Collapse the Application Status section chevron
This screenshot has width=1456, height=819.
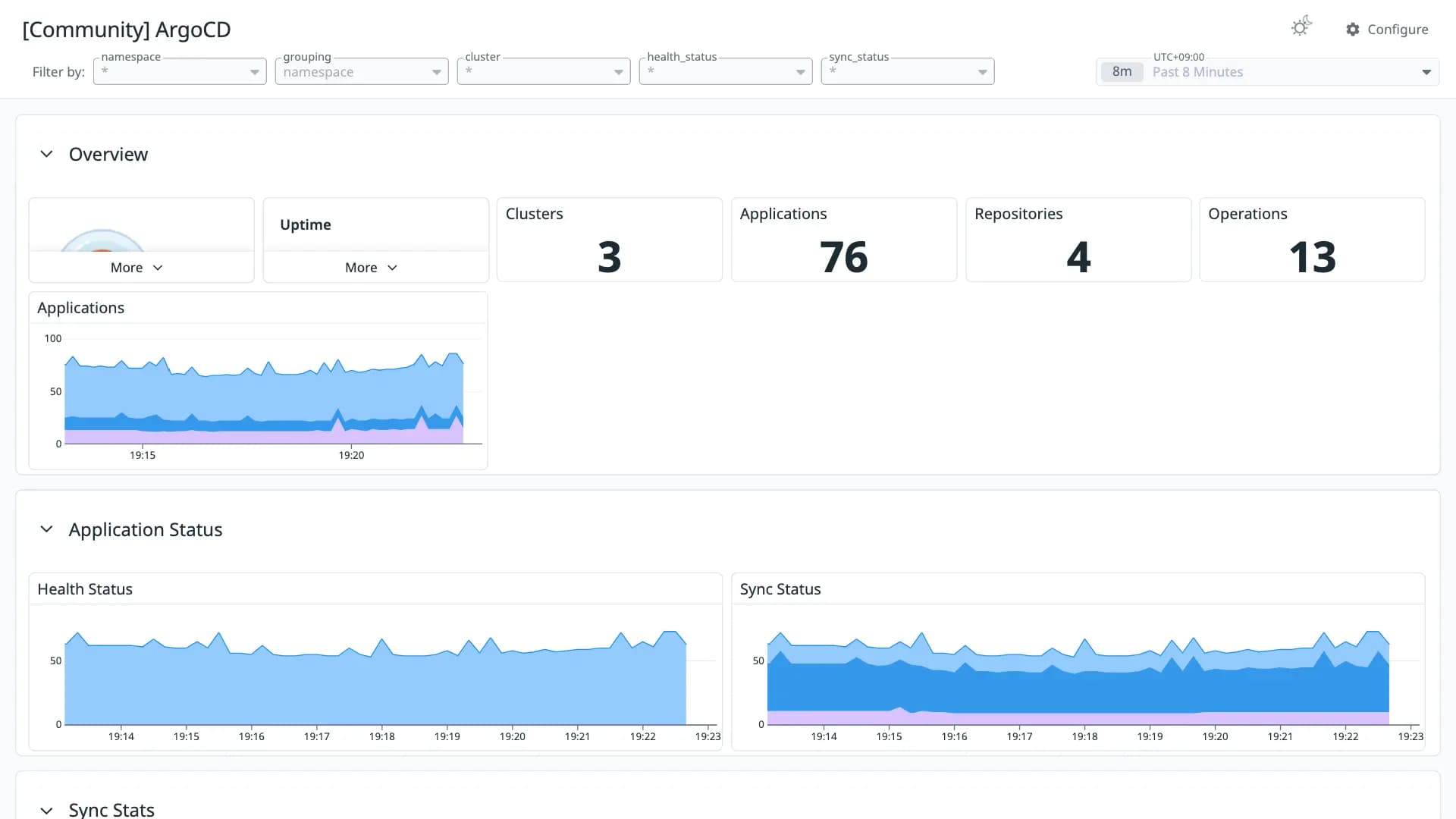[x=46, y=529]
